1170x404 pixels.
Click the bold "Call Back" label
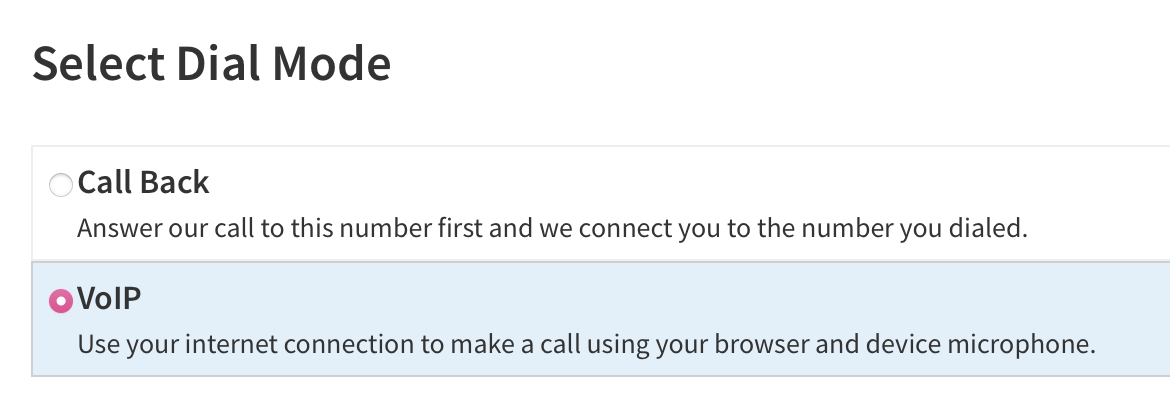[143, 183]
